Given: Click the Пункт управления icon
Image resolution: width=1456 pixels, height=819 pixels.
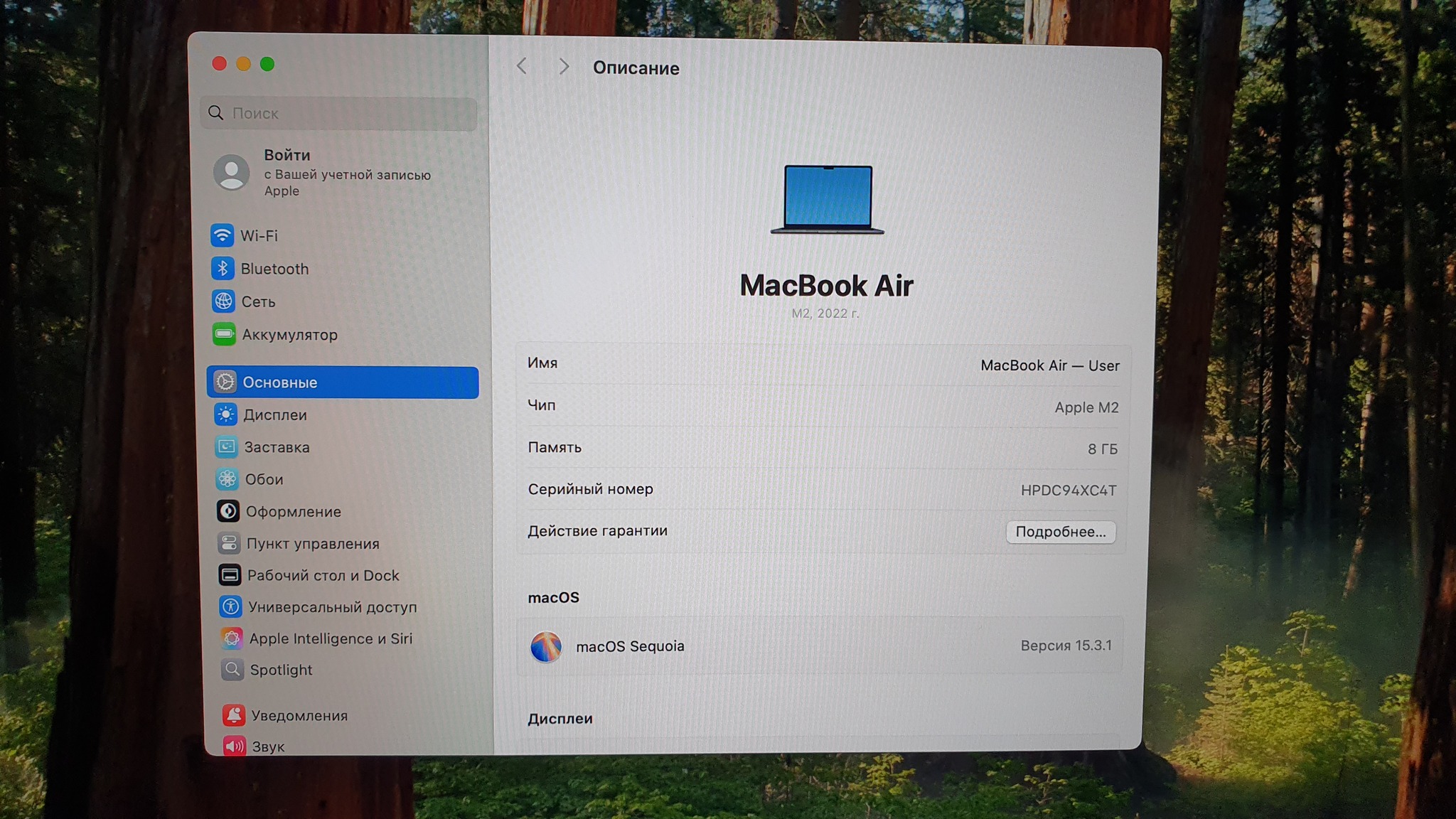Looking at the screenshot, I should (x=228, y=543).
